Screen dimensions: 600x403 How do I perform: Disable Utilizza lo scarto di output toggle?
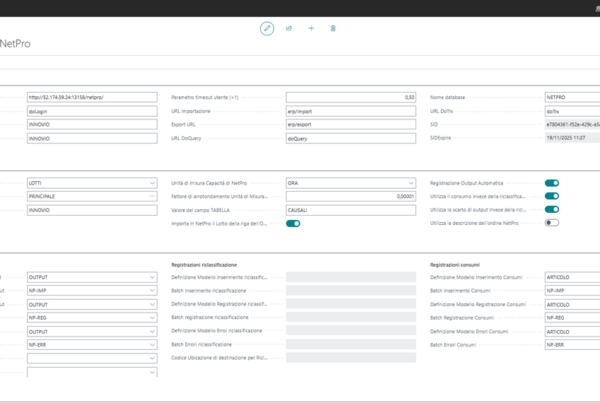pos(552,209)
